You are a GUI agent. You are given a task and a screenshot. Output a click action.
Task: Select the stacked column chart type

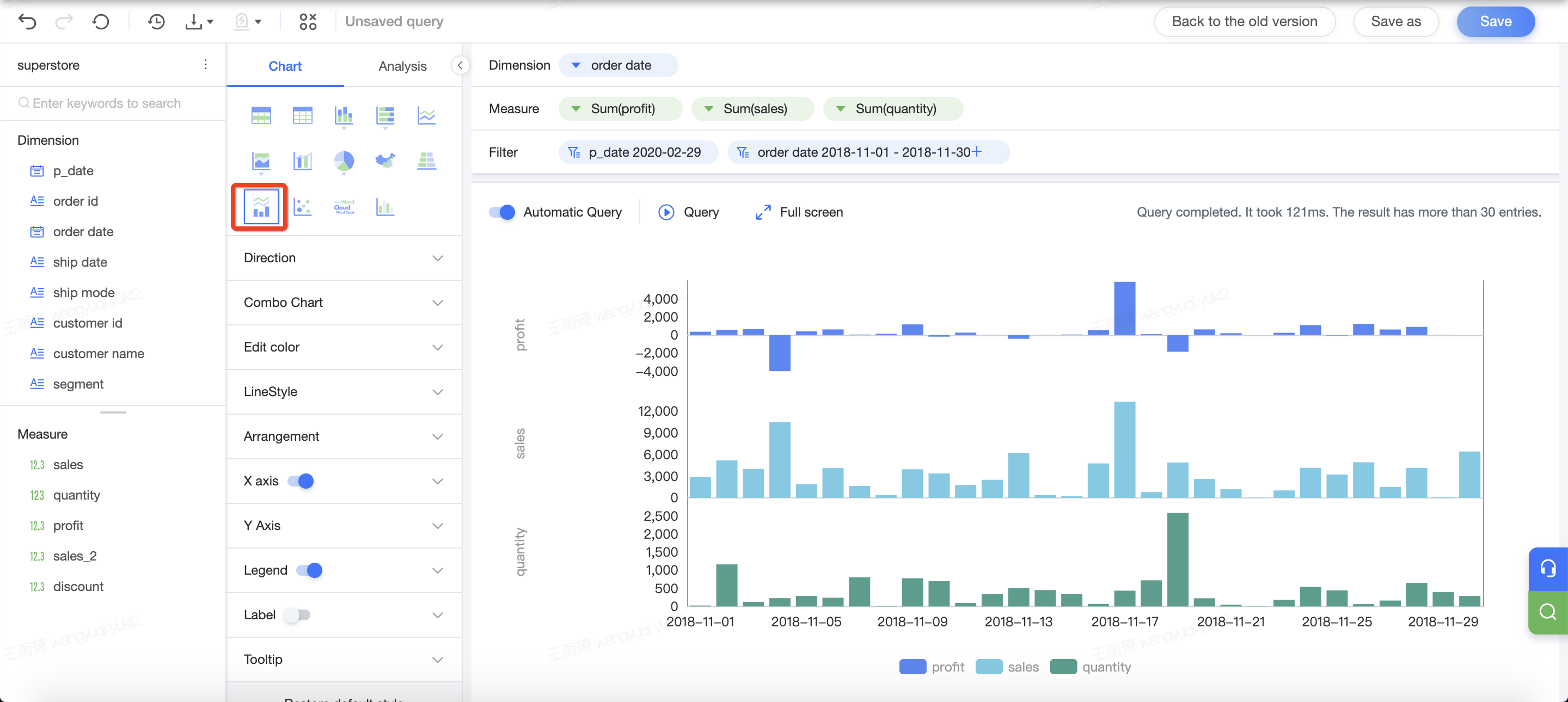point(344,115)
